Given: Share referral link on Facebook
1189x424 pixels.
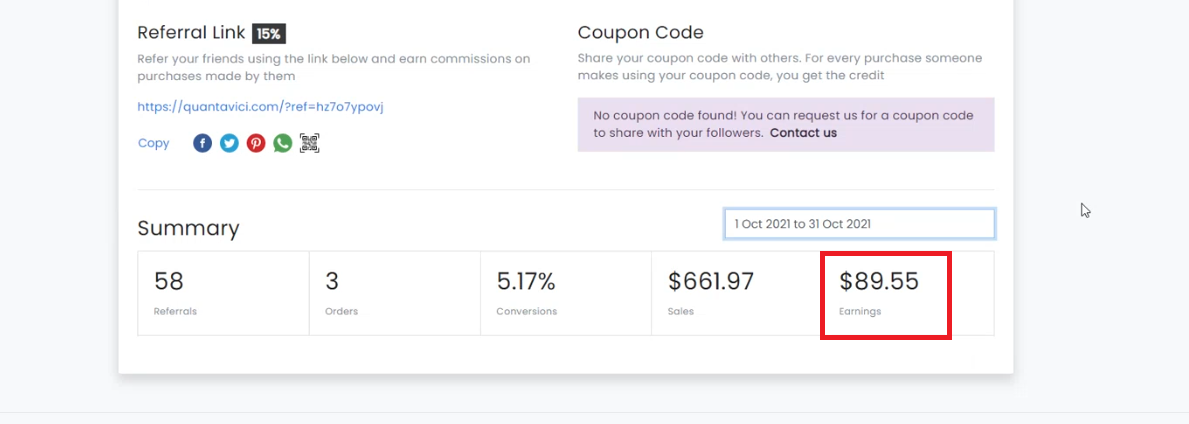Looking at the screenshot, I should coord(202,143).
